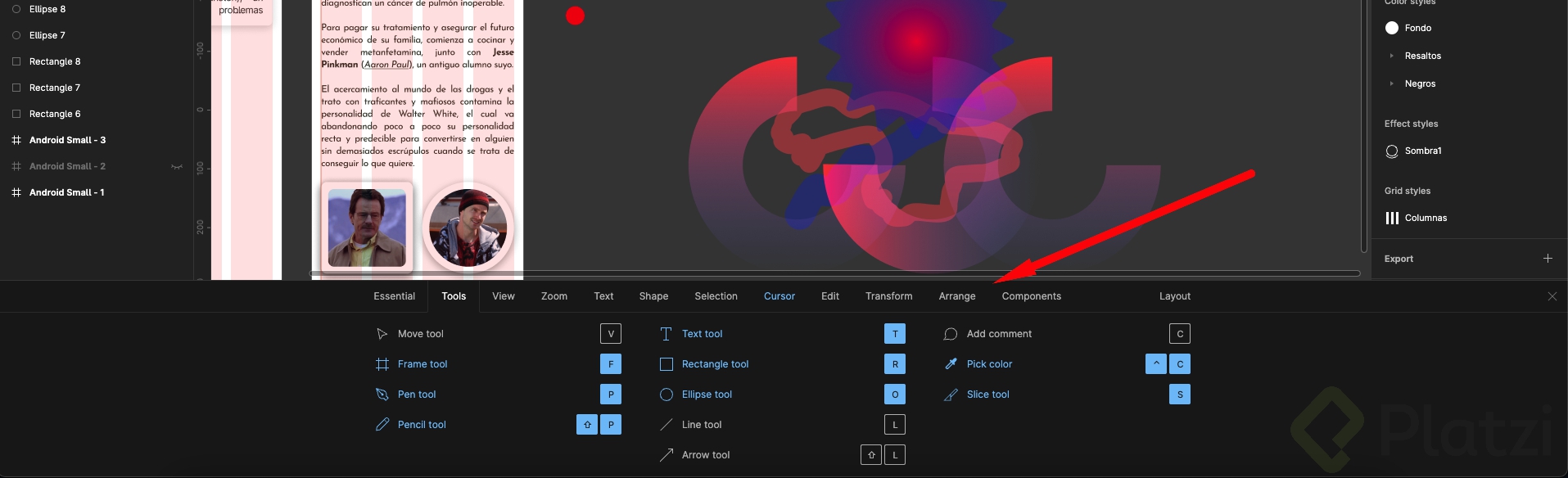Select the round portrait photo of the man in a beanie
Screen dimensions: 1568x478
[x=468, y=228]
